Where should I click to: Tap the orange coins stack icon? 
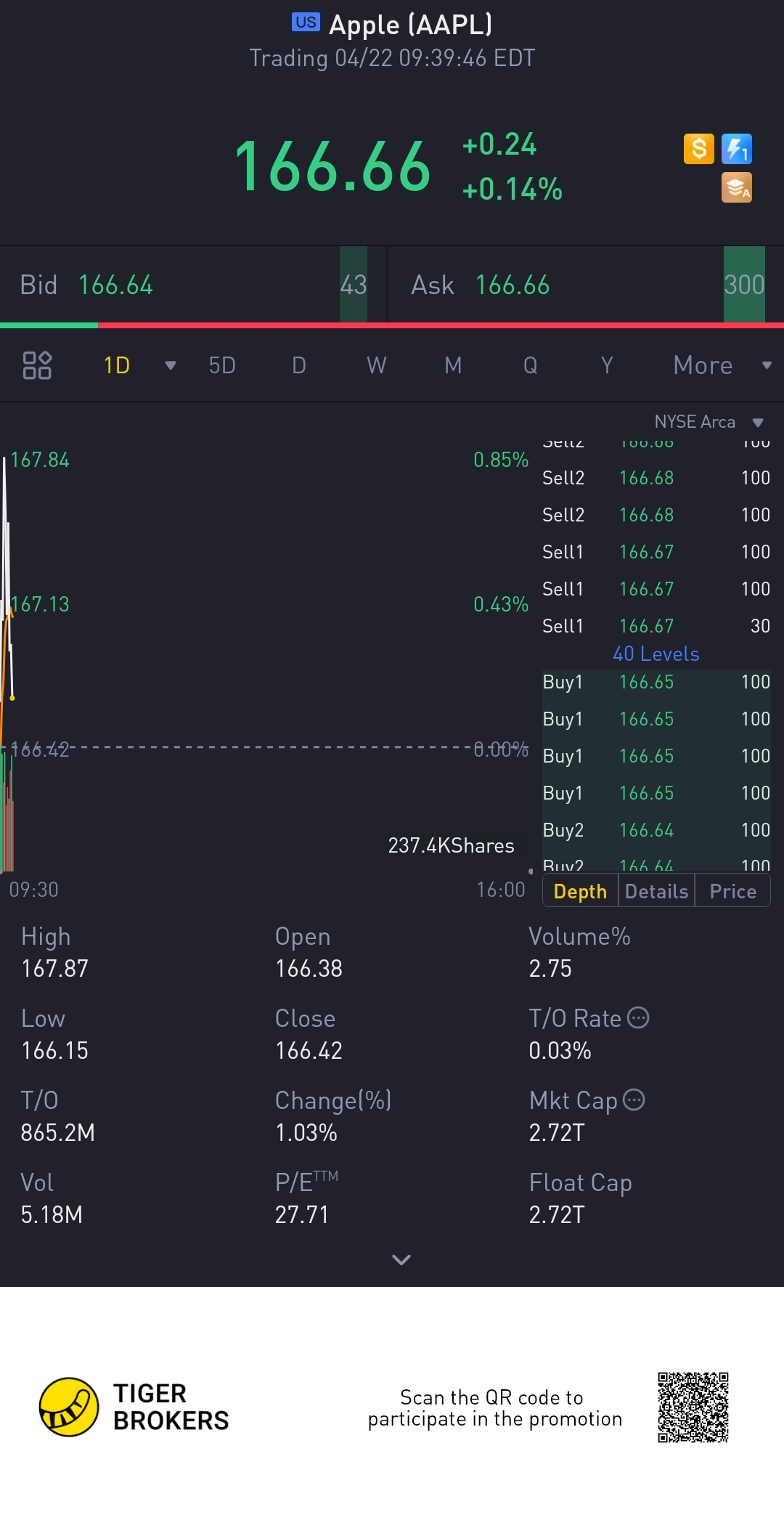737,187
